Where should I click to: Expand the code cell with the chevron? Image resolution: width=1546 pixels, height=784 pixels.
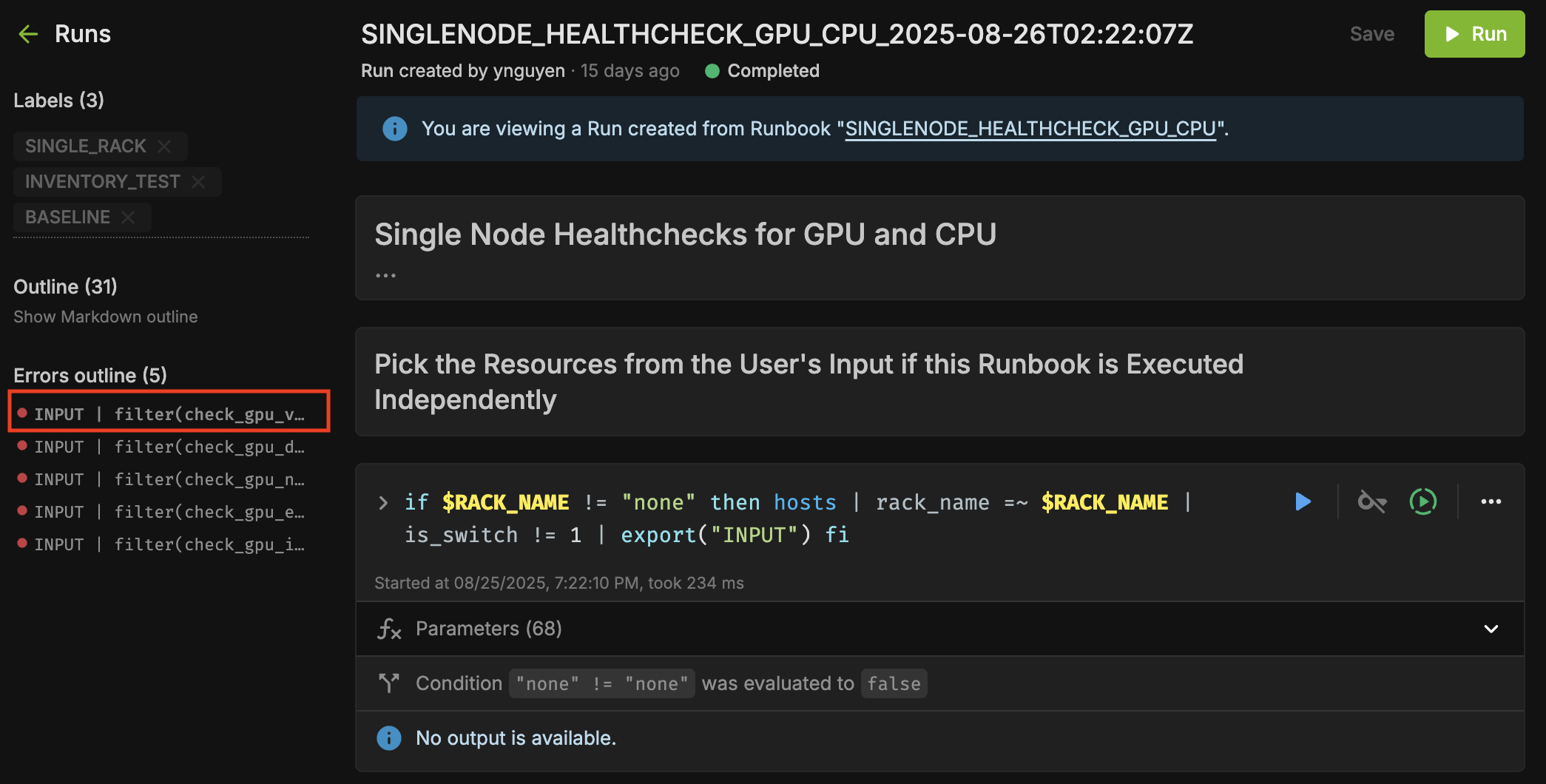(x=383, y=503)
